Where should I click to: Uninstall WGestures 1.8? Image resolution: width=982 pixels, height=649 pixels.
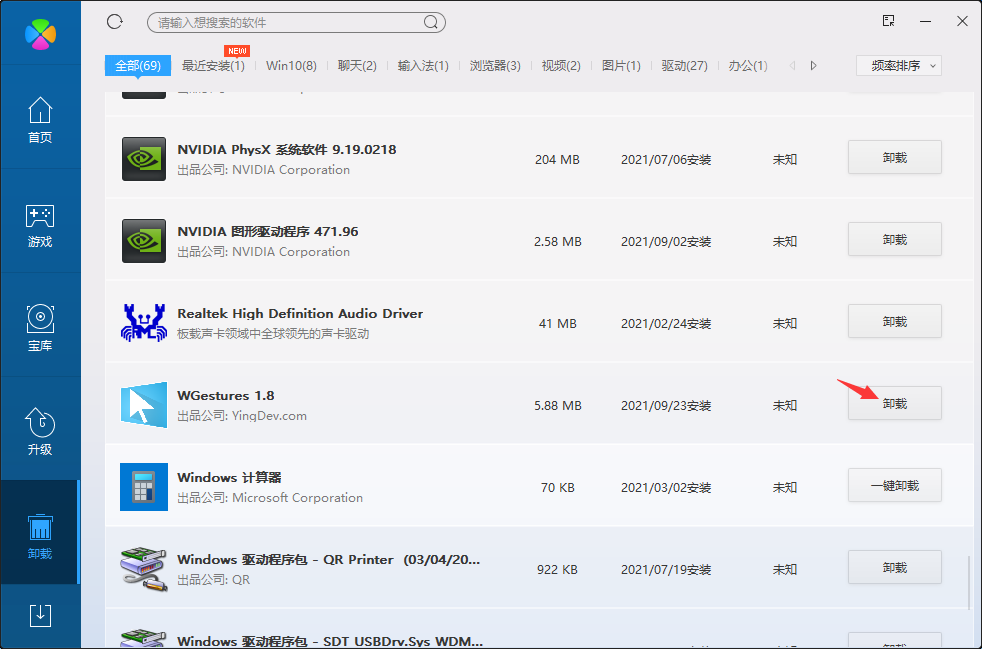[x=895, y=403]
